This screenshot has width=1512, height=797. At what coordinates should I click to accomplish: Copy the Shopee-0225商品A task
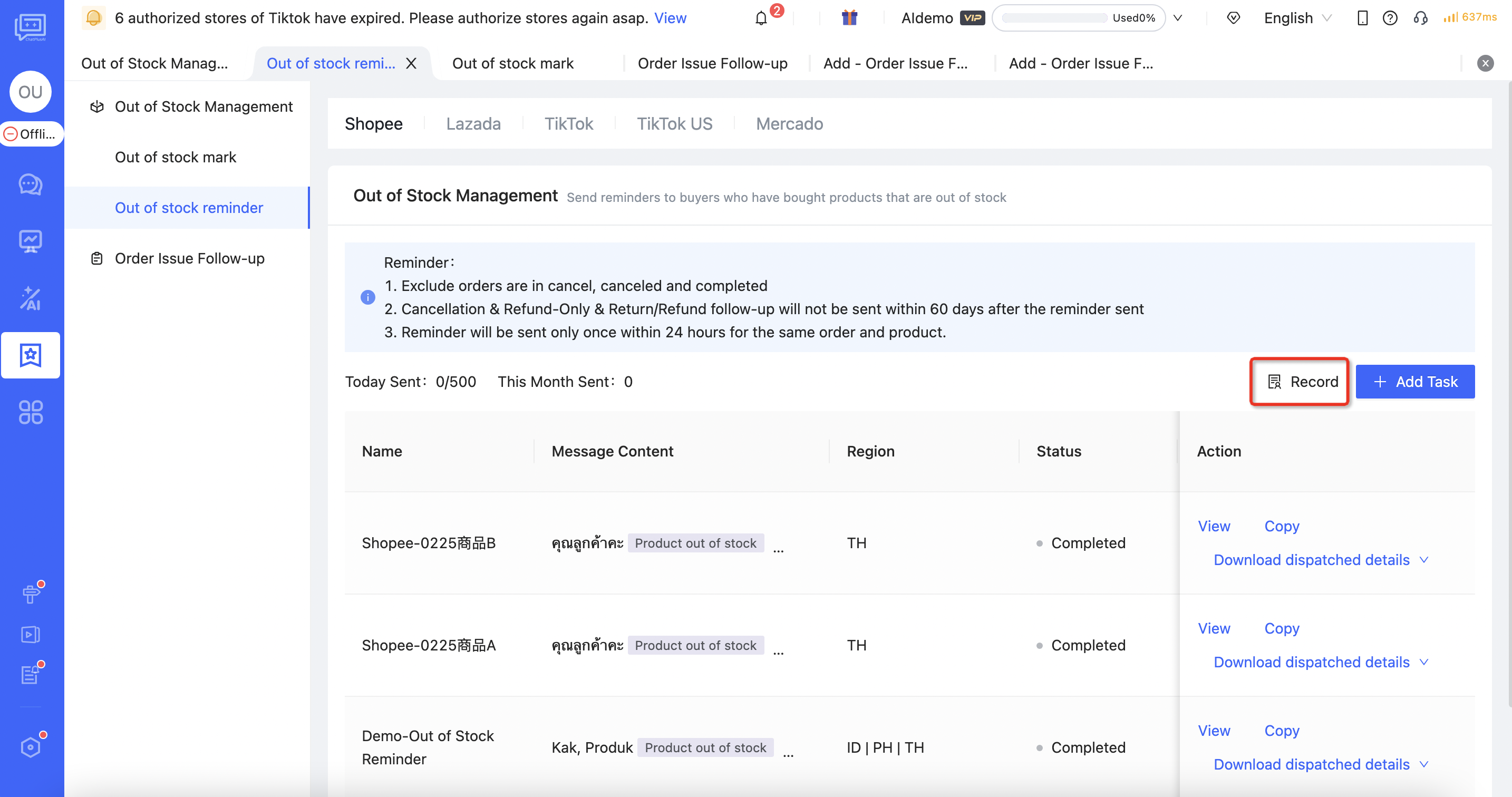click(x=1281, y=628)
